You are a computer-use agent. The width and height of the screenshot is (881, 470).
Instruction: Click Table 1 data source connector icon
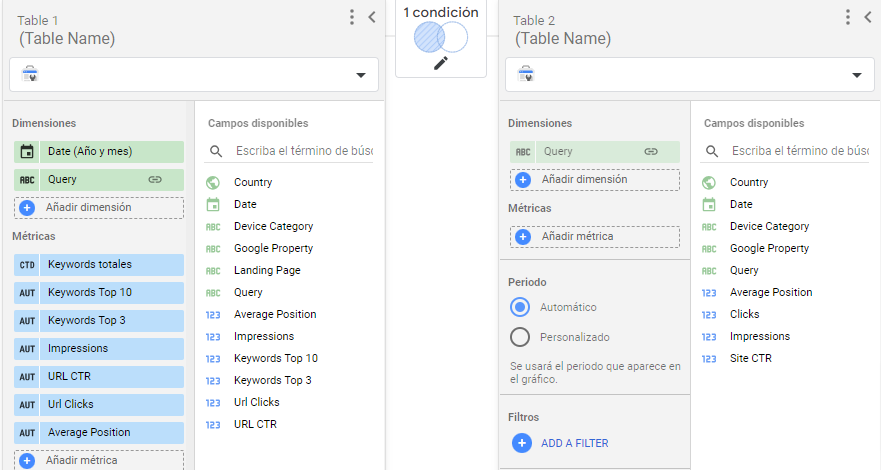point(29,74)
